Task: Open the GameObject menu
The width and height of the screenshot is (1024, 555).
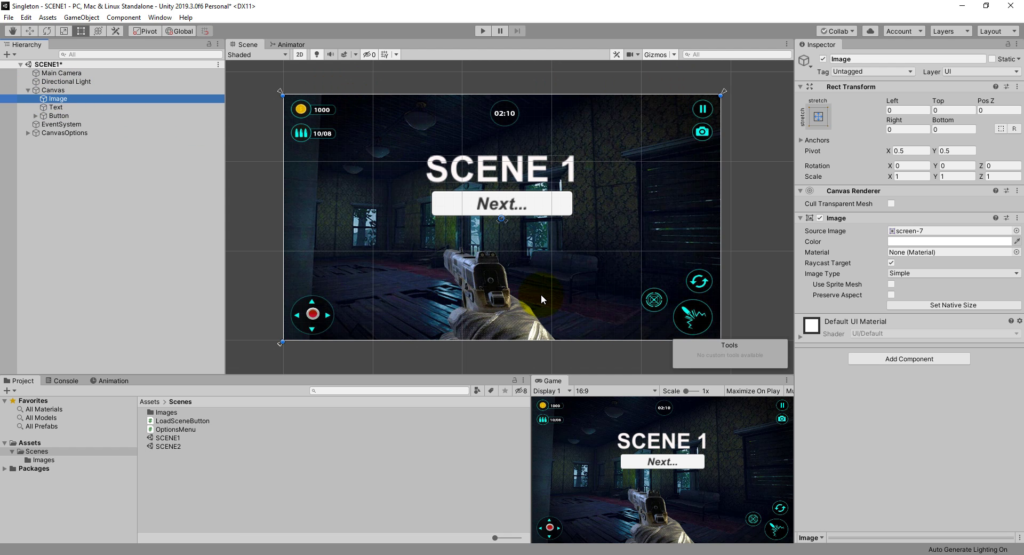Action: tap(81, 18)
